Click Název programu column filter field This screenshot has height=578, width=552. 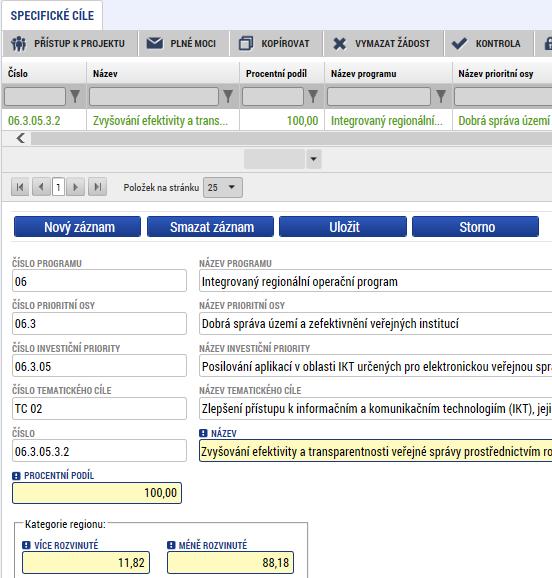point(379,97)
